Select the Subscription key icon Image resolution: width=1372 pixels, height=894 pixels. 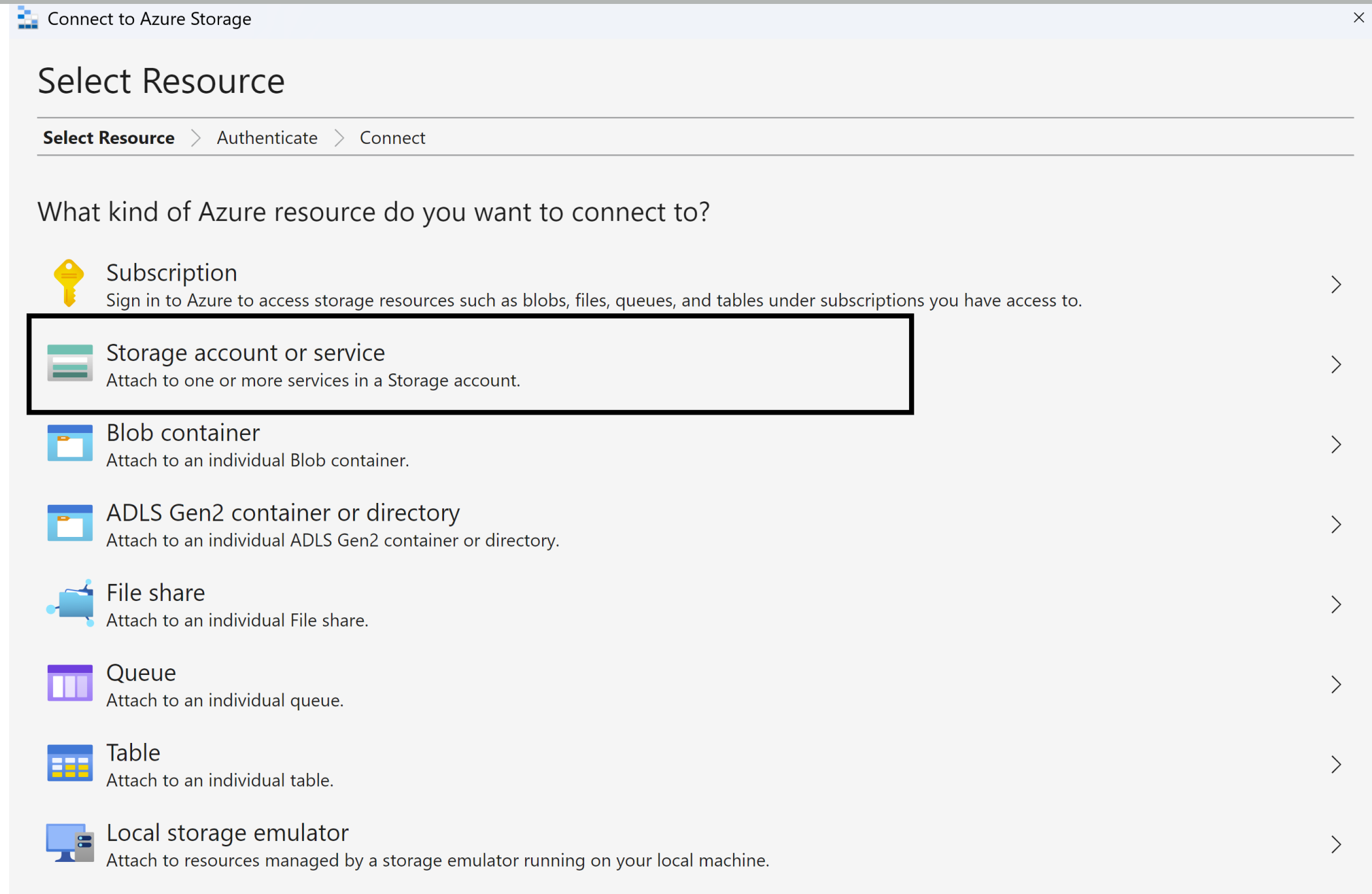(69, 283)
